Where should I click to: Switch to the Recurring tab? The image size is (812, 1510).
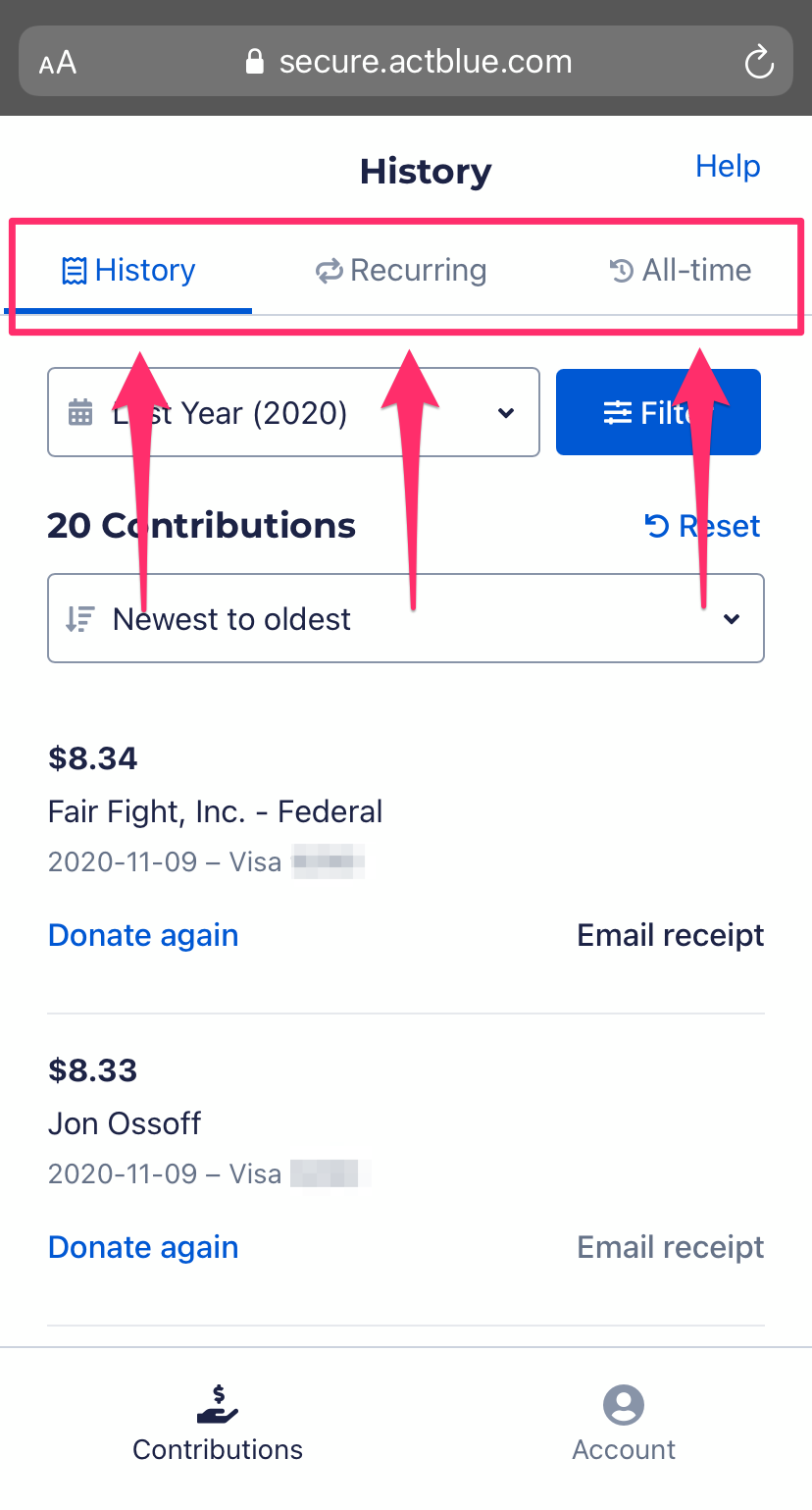pos(400,271)
